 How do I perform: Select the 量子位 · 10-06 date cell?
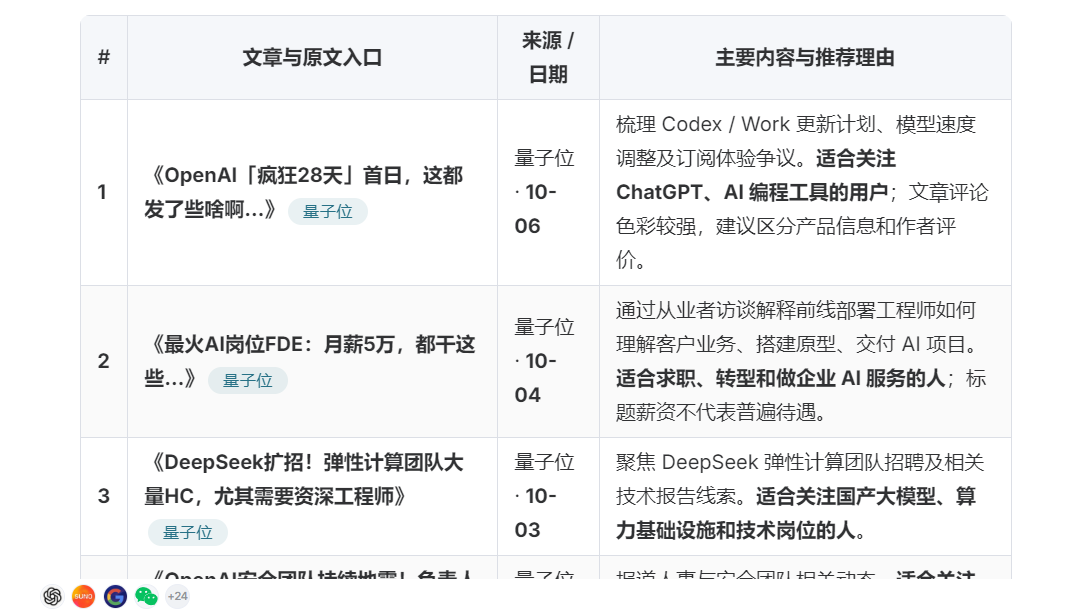point(548,192)
